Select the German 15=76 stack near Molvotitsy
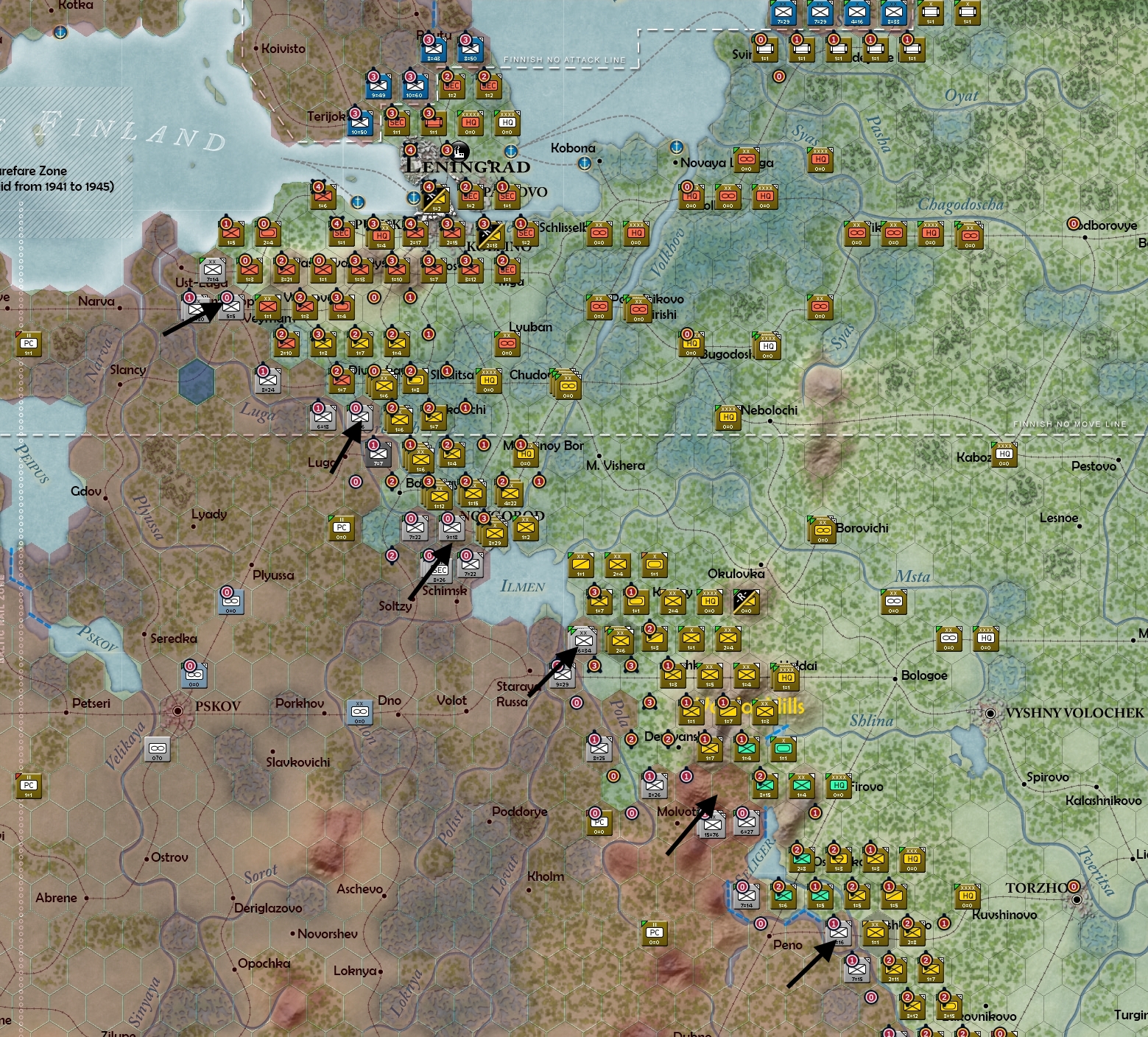1148x1037 pixels. point(711,824)
